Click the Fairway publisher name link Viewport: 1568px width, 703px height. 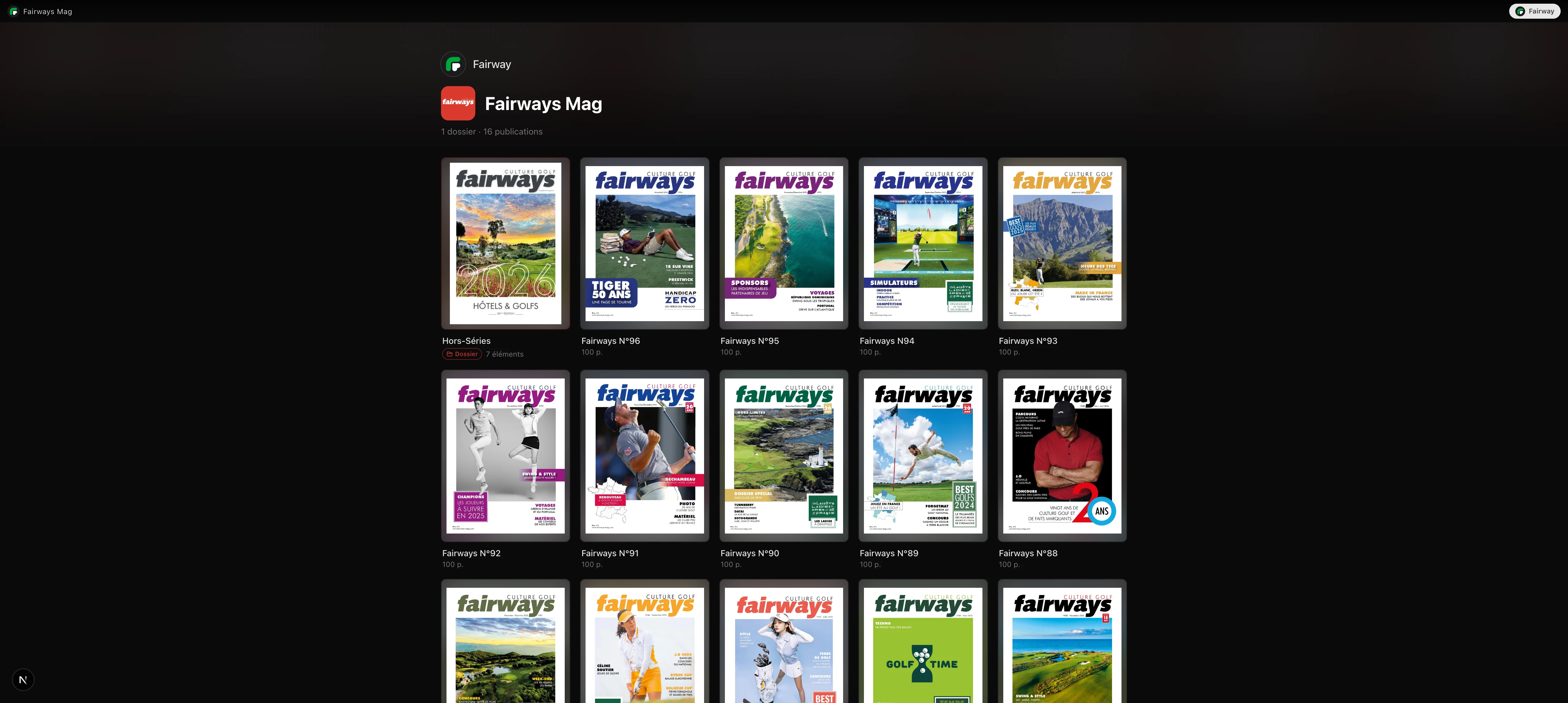(x=492, y=65)
